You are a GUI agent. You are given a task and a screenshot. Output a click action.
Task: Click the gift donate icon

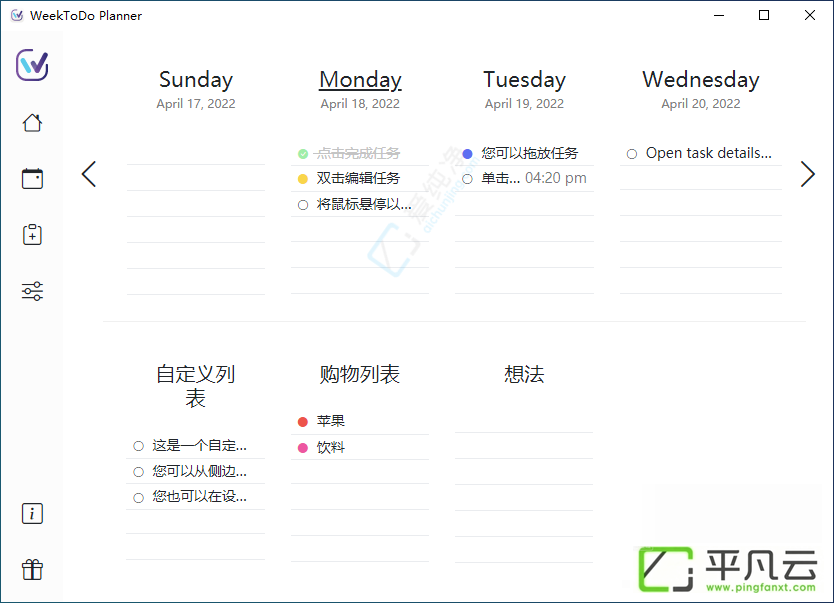[32, 570]
